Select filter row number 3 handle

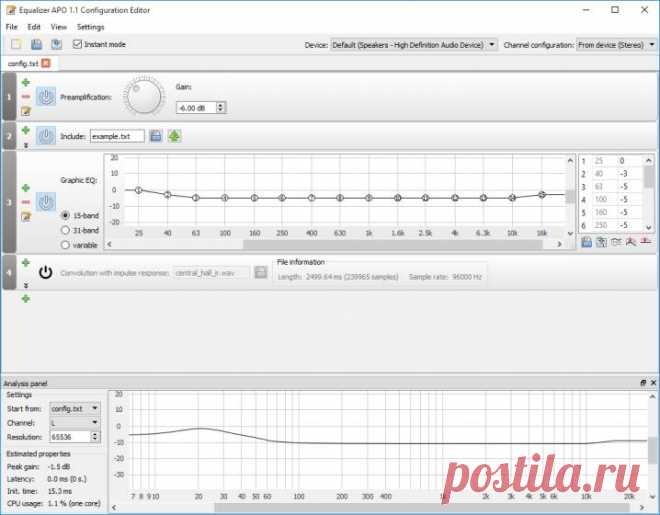(9, 202)
